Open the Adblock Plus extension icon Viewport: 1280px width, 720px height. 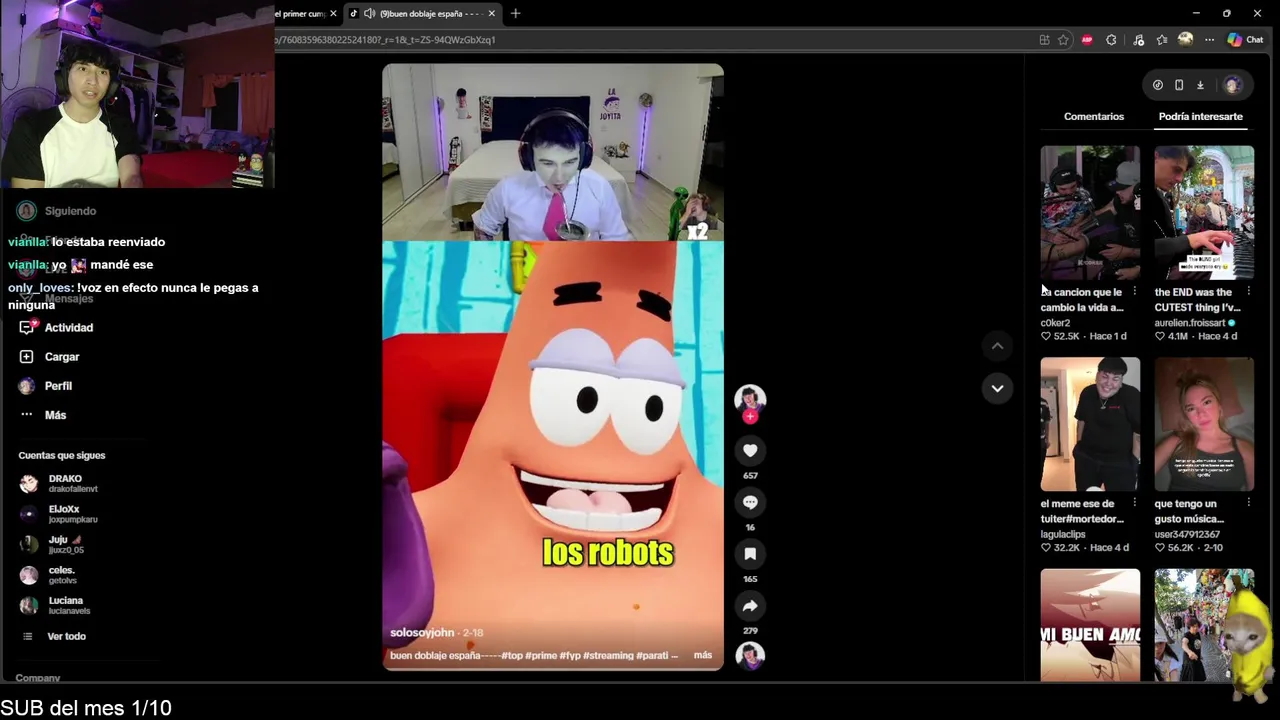pyautogui.click(x=1087, y=40)
